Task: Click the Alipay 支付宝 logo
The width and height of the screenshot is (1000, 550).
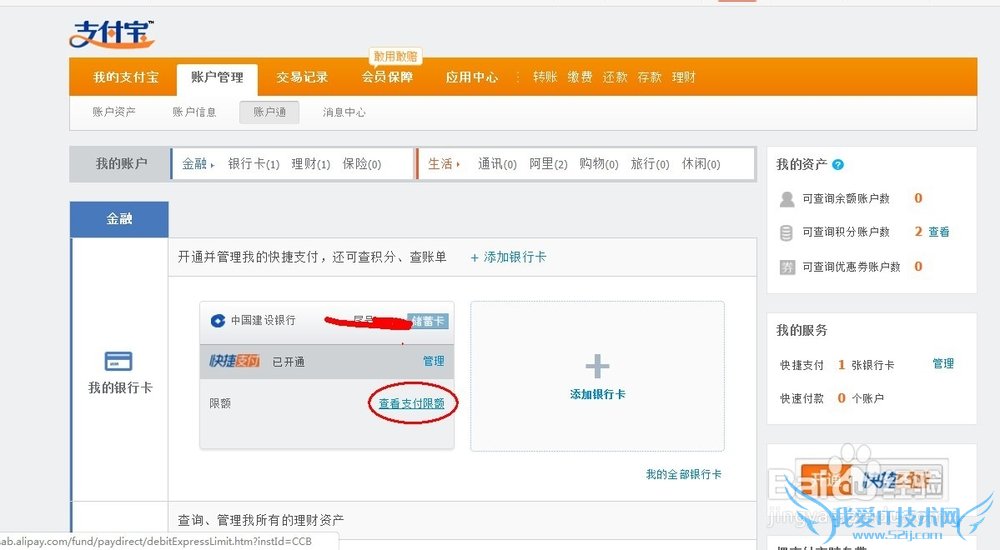Action: [112, 34]
